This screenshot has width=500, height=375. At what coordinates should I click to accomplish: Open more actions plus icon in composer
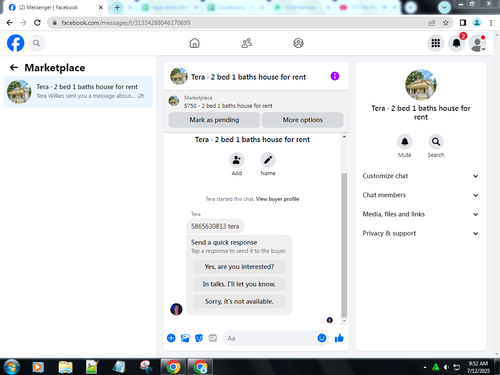click(171, 338)
